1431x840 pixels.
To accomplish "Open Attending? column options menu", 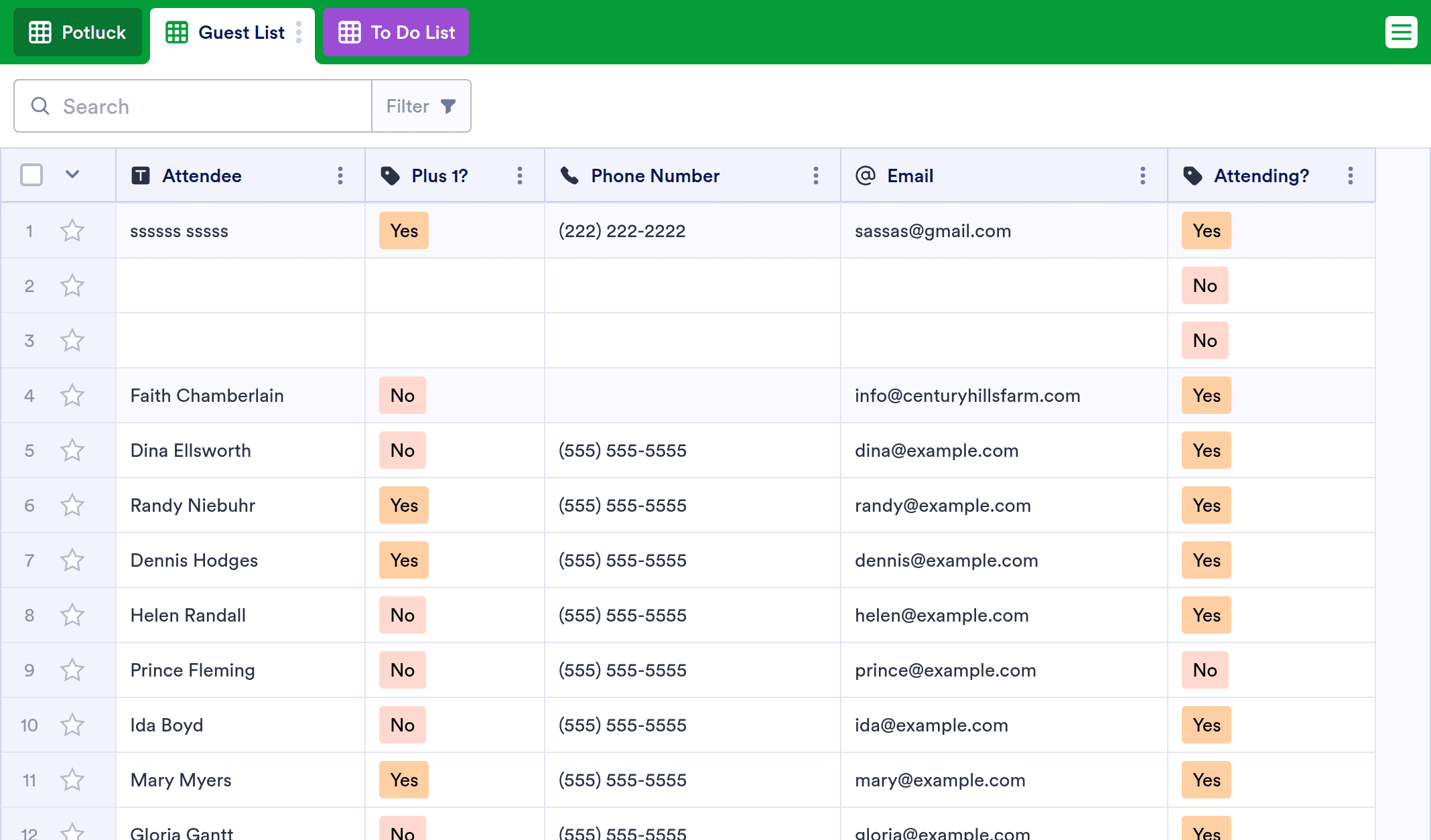I will (1351, 176).
